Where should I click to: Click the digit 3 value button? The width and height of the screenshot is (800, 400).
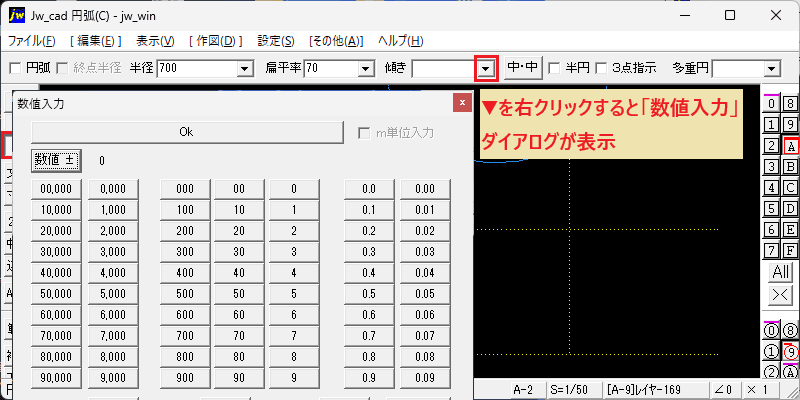pos(294,252)
